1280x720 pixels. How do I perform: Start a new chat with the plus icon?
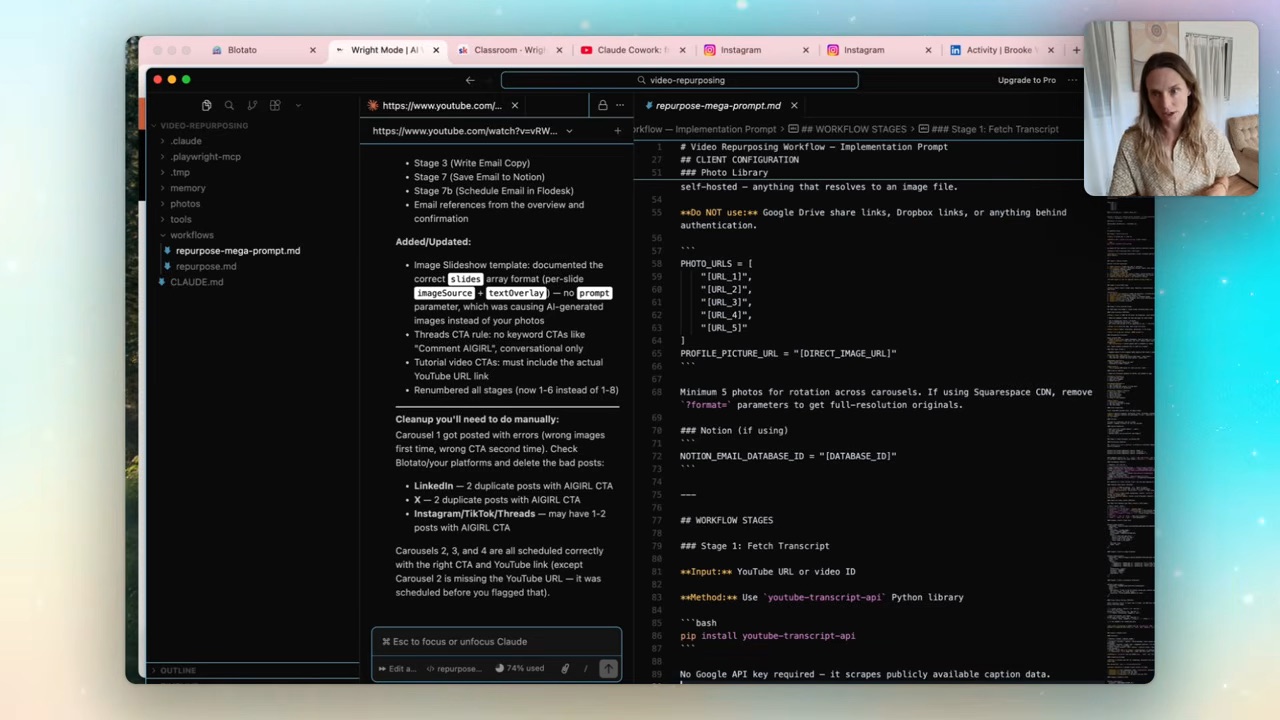coord(617,131)
